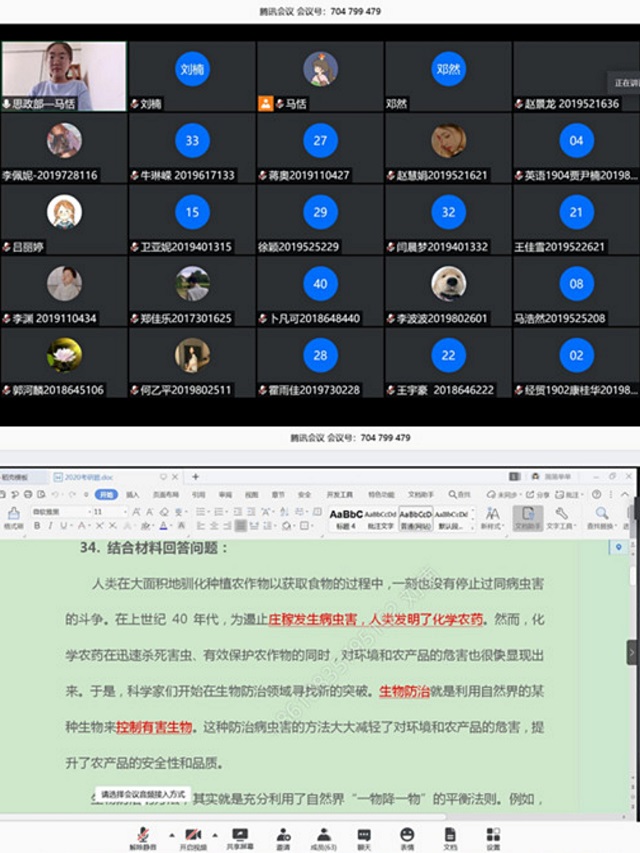Image resolution: width=640 pixels, height=853 pixels.
Task: Unmute the microphone in meeting toolbar
Action: click(143, 838)
